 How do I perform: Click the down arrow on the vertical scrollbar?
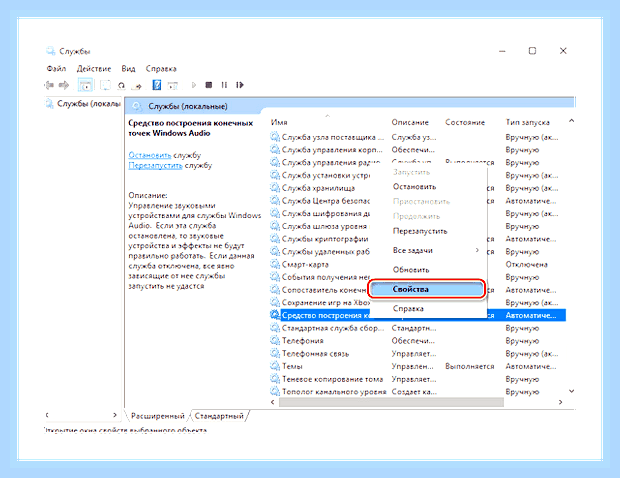[571, 391]
